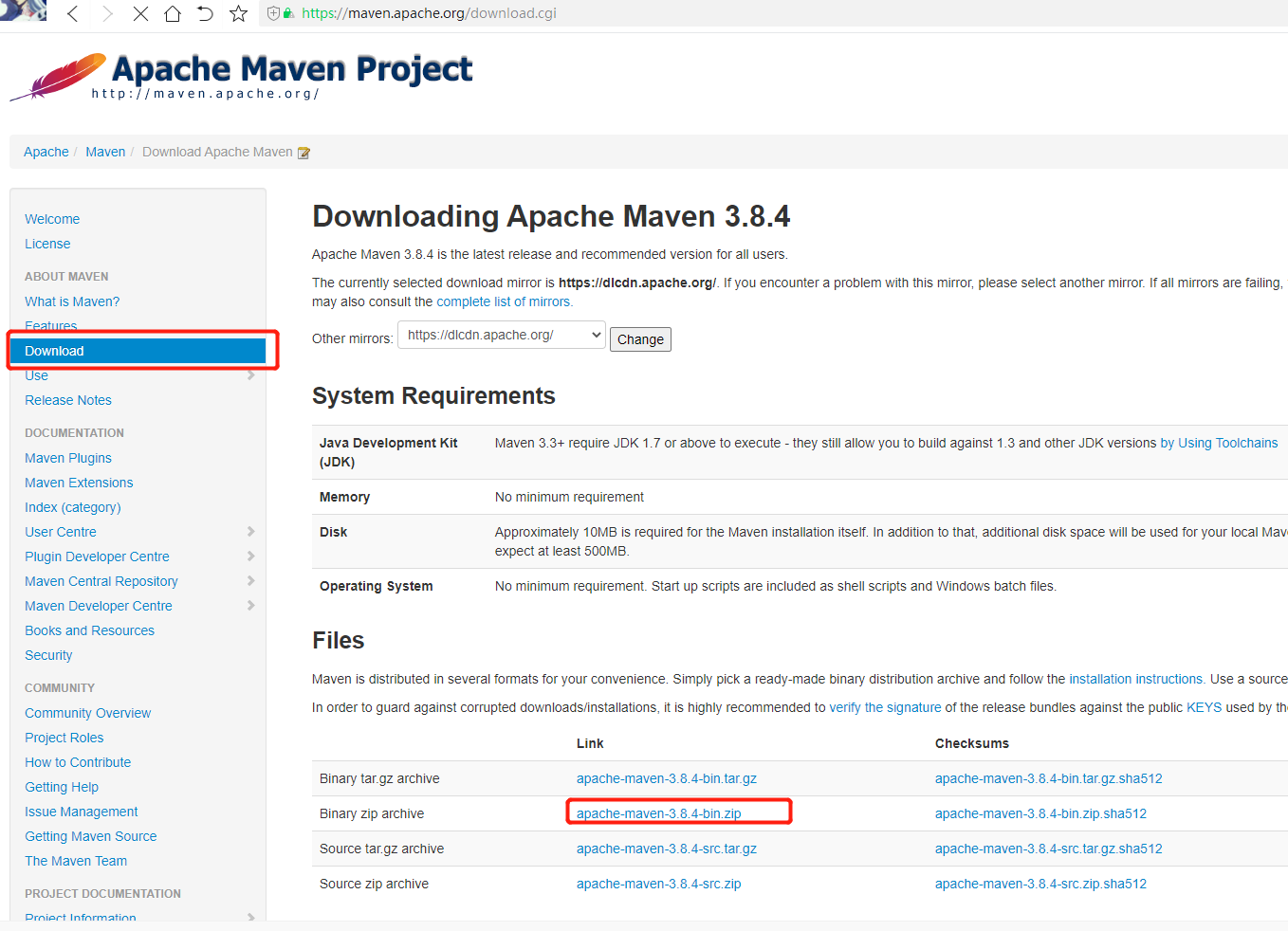
Task: Open Maven Extensions sidebar link
Action: point(79,483)
